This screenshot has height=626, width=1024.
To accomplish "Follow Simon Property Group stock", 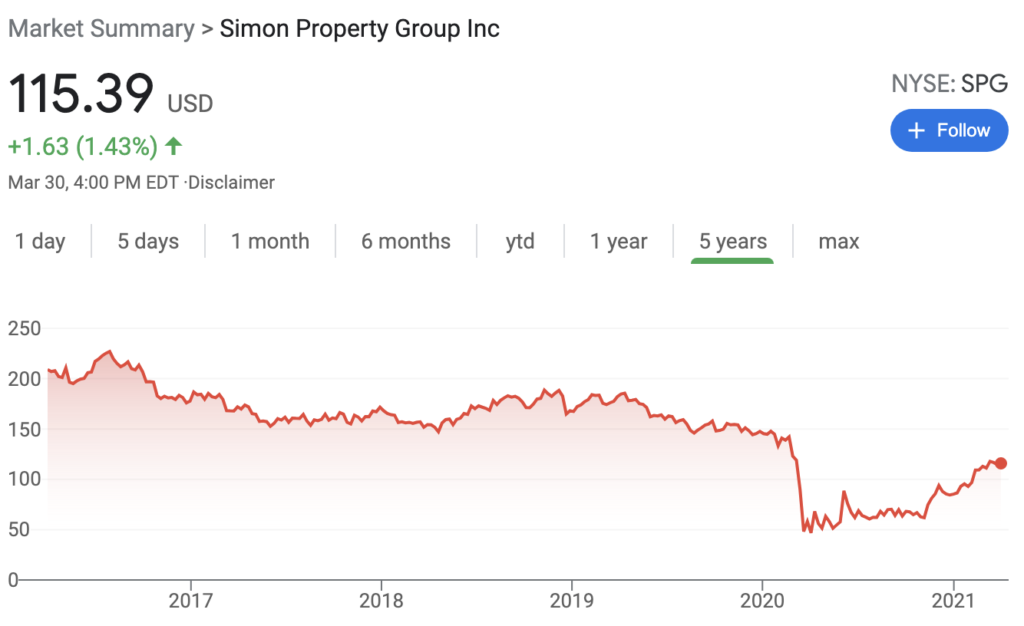I will click(x=949, y=131).
